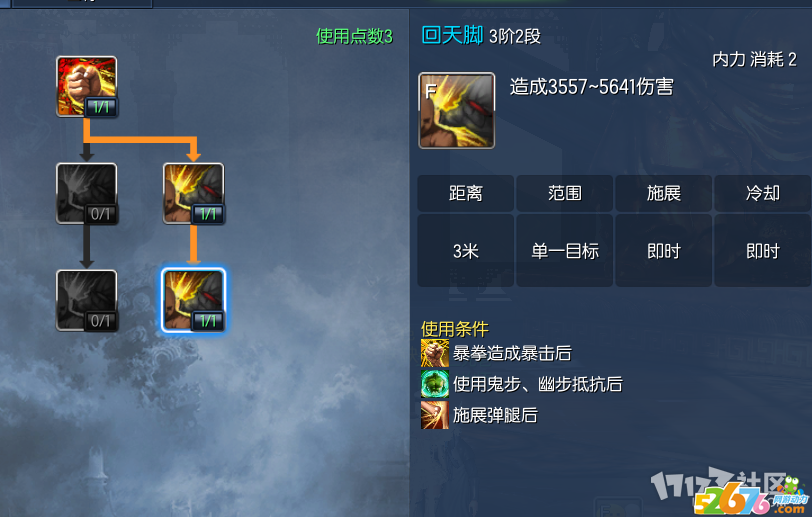This screenshot has height=517, width=812.
Task: Click the 0/1 counter on bottom grey node
Action: point(101,321)
